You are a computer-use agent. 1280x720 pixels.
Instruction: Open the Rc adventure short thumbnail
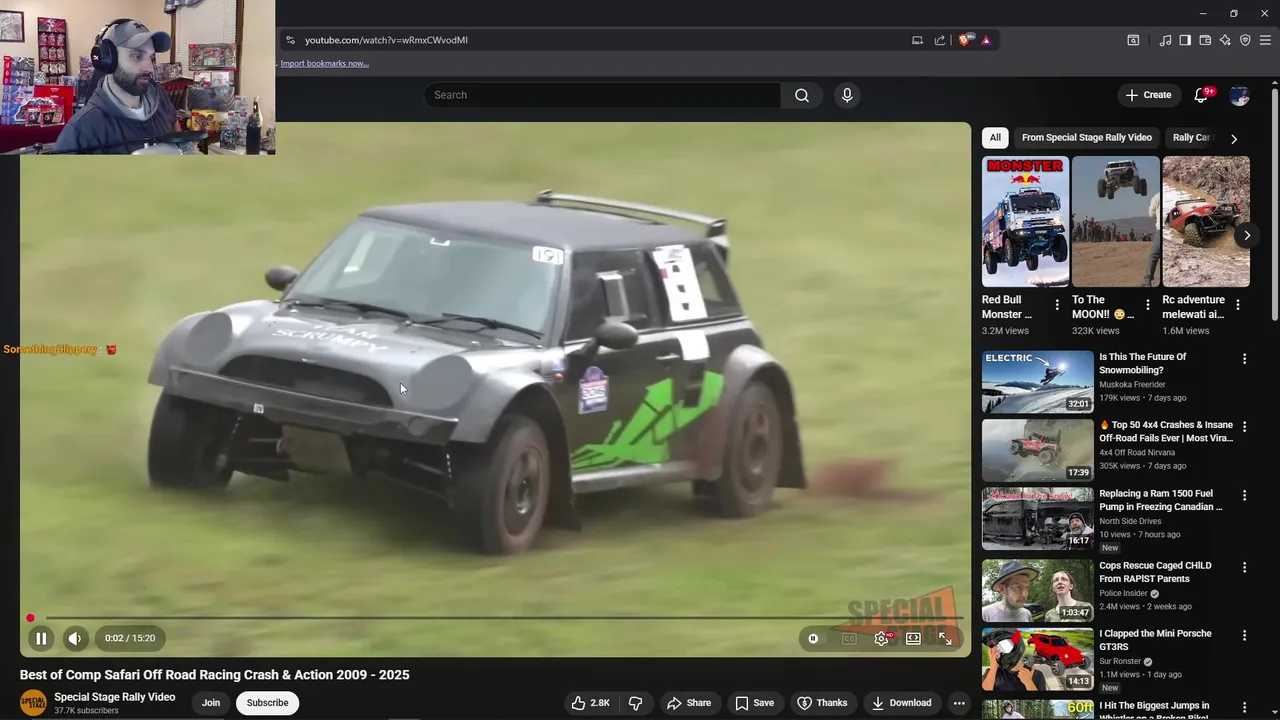pyautogui.click(x=1206, y=222)
